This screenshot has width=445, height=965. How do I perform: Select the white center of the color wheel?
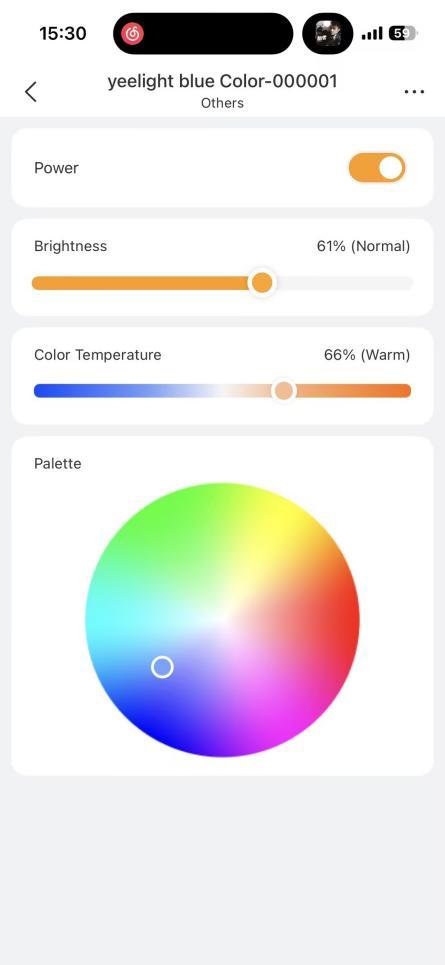coord(223,620)
